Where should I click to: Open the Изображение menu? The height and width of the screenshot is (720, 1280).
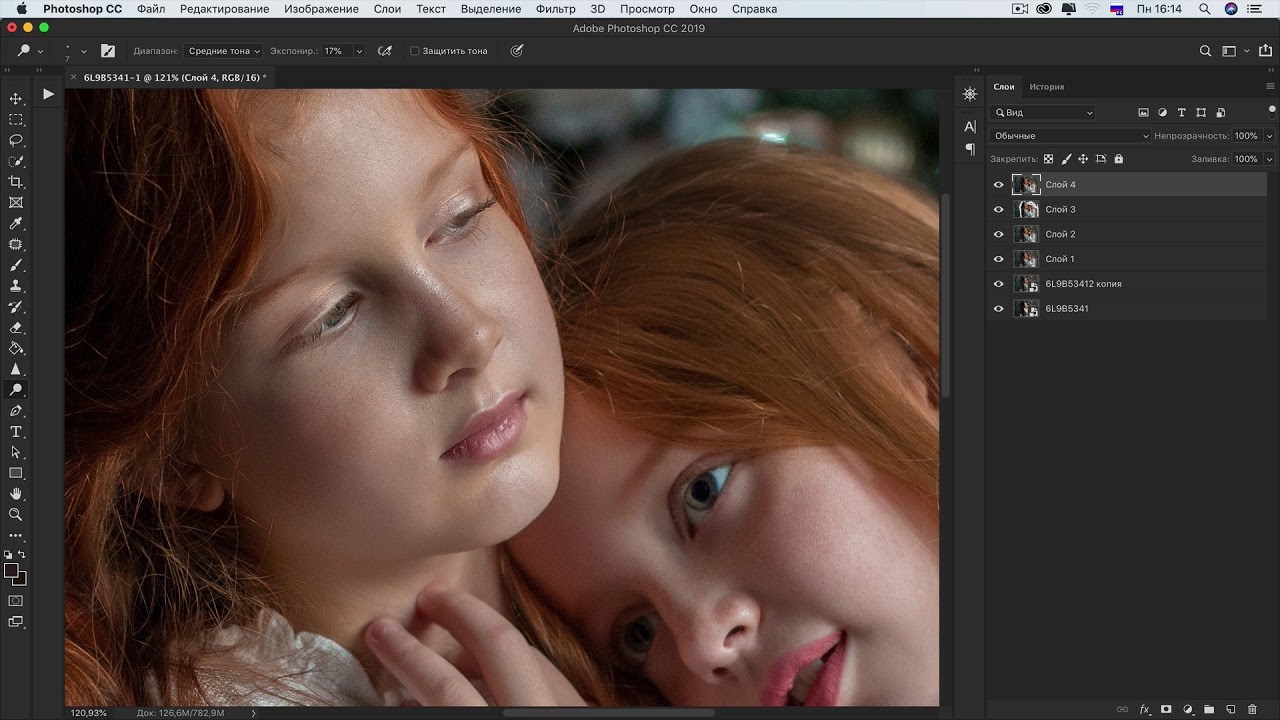tap(321, 9)
